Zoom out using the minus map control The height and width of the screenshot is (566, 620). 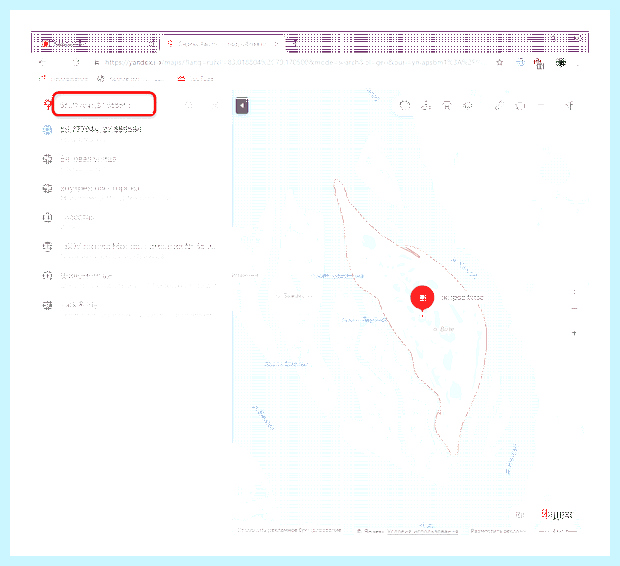[x=574, y=309]
